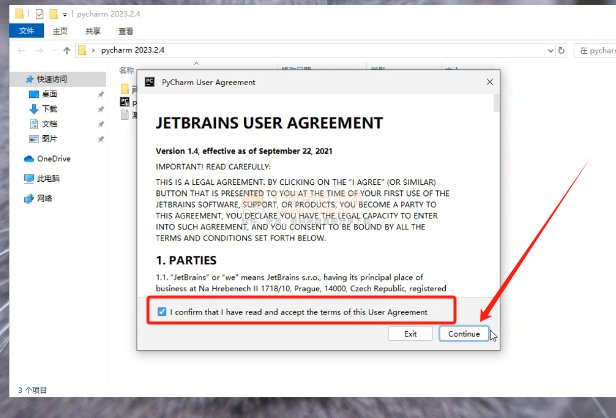Open the quick access toolbar customize dropdown
616x418 pixels.
coord(65,15)
